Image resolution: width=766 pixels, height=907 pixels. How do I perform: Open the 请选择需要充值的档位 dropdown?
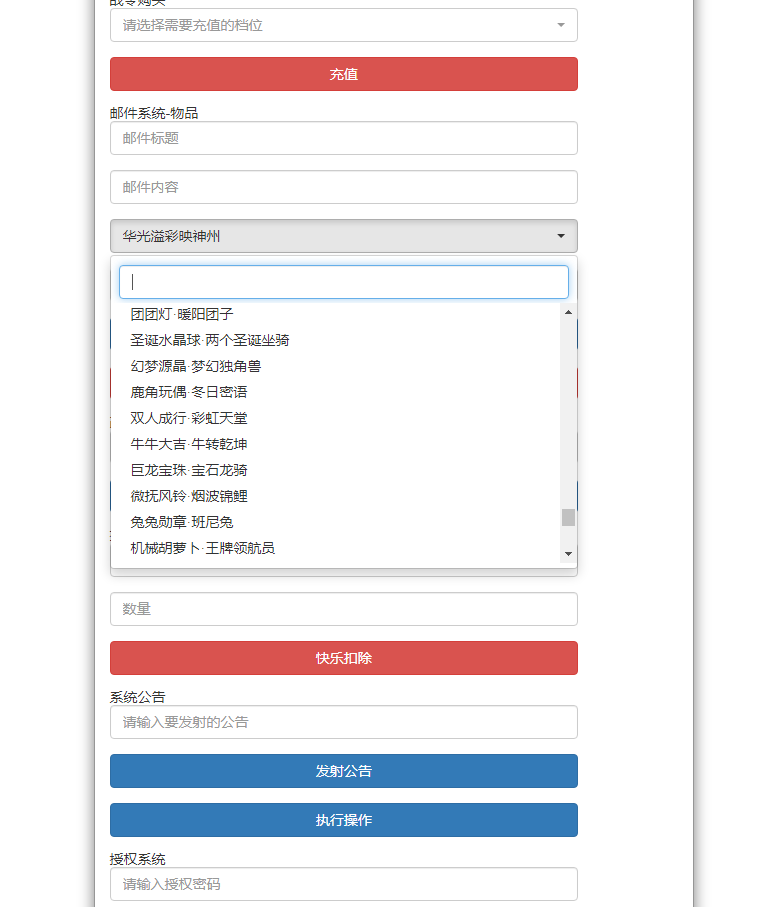pyautogui.click(x=343, y=25)
